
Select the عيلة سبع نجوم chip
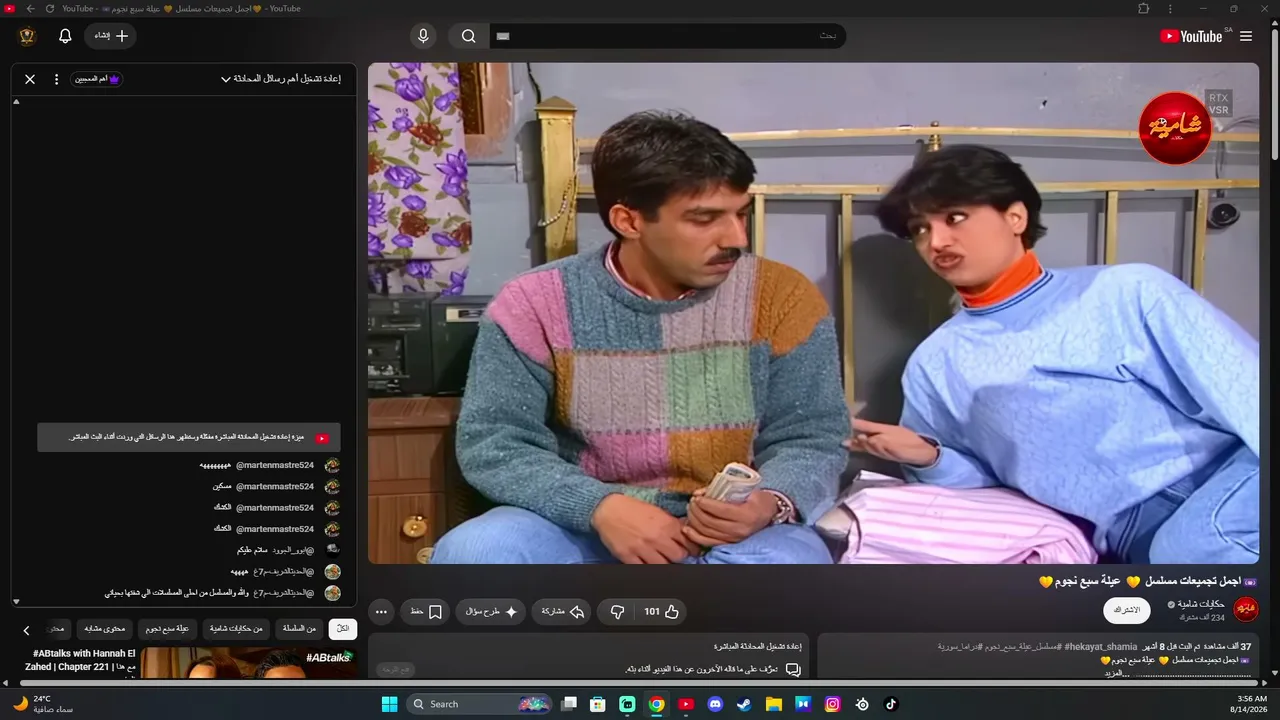click(x=167, y=629)
